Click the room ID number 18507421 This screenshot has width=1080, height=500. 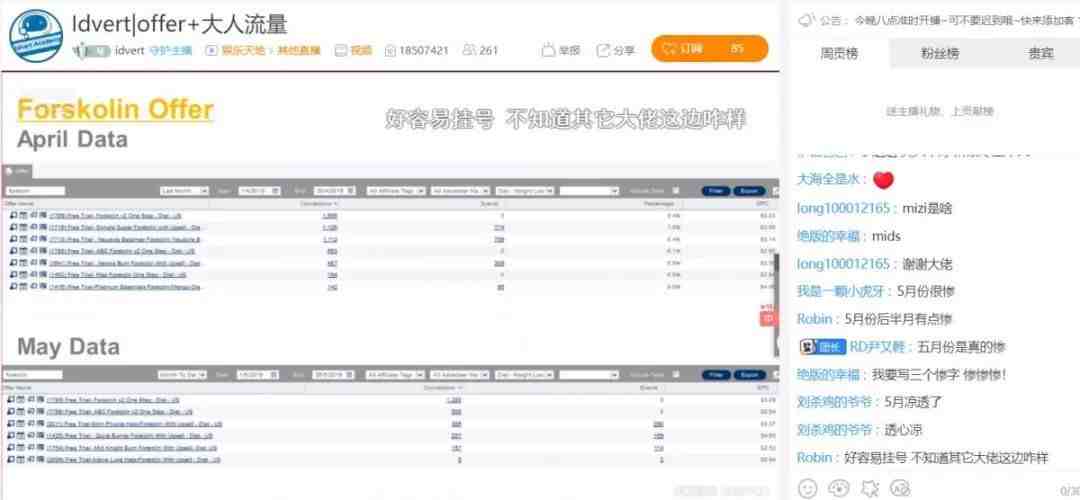pyautogui.click(x=424, y=50)
